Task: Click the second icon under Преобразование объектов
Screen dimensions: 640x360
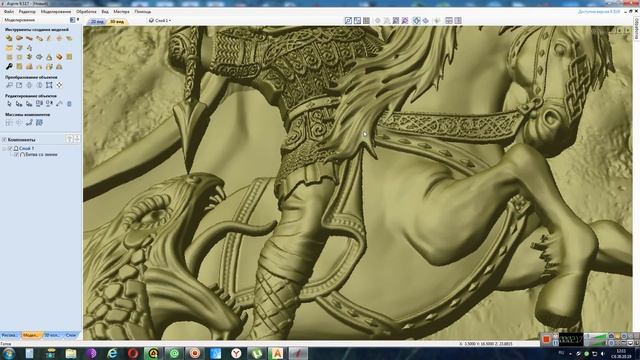Action: coord(19,85)
